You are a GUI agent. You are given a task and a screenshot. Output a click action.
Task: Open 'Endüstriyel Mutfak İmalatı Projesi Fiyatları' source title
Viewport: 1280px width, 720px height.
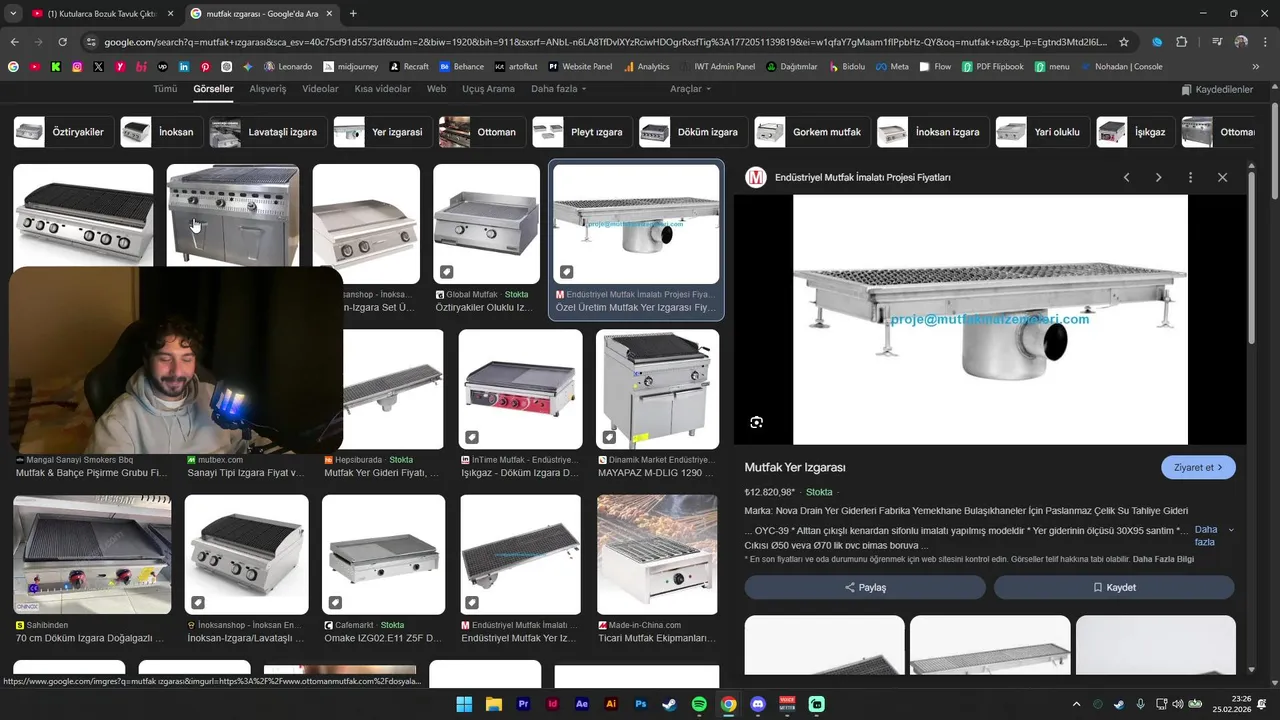pyautogui.click(x=862, y=177)
